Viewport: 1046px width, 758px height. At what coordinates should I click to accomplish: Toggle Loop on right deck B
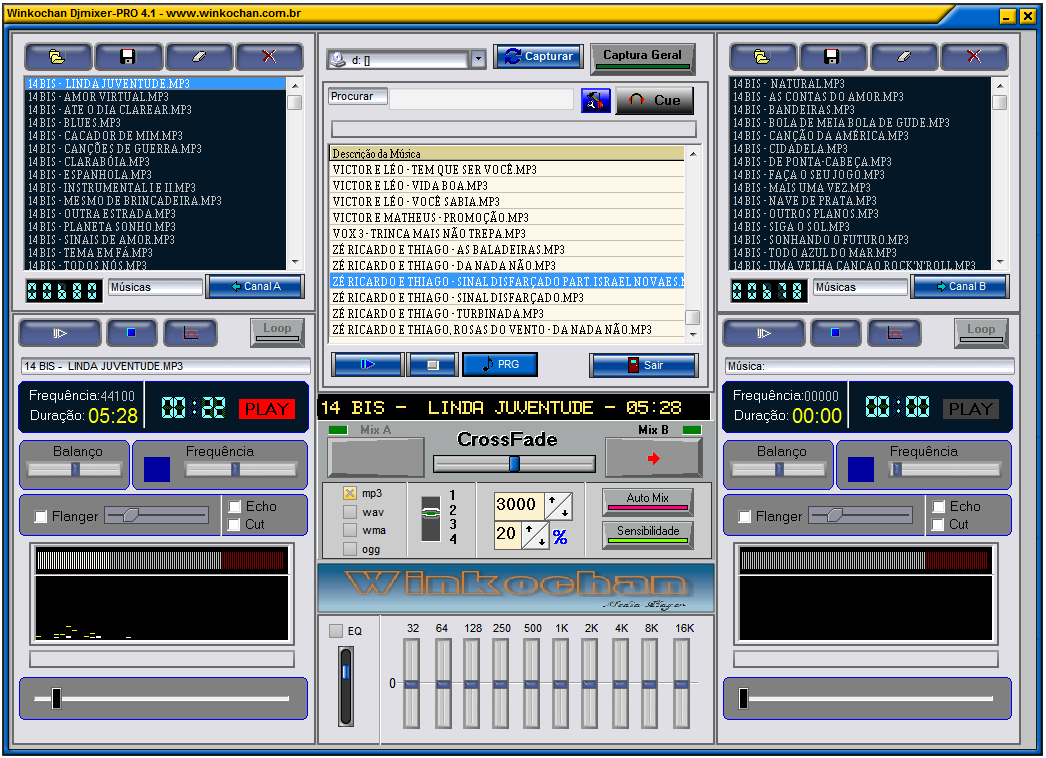(x=981, y=332)
